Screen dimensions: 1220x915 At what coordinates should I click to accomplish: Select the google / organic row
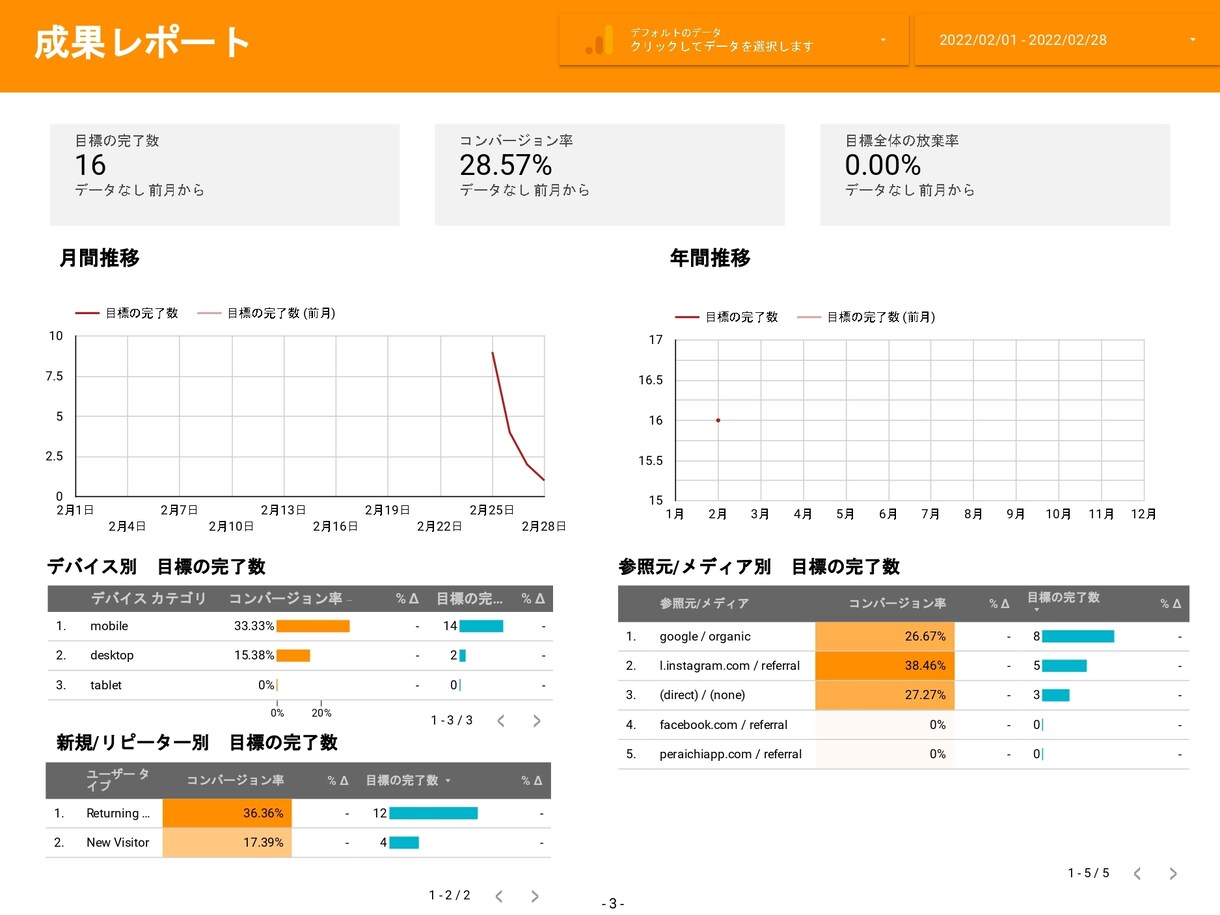click(x=904, y=637)
